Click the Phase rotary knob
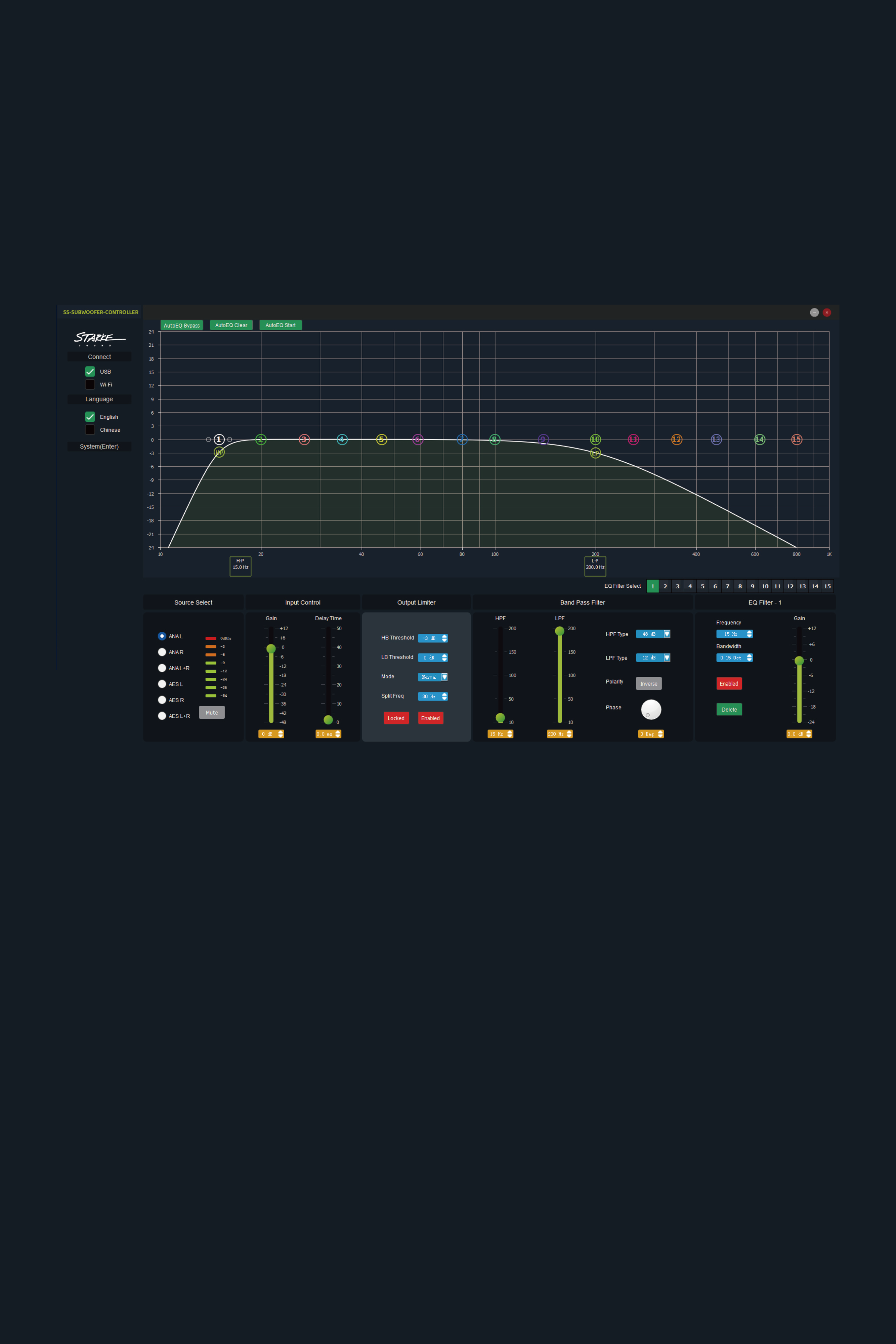This screenshot has width=896, height=1344. click(651, 709)
